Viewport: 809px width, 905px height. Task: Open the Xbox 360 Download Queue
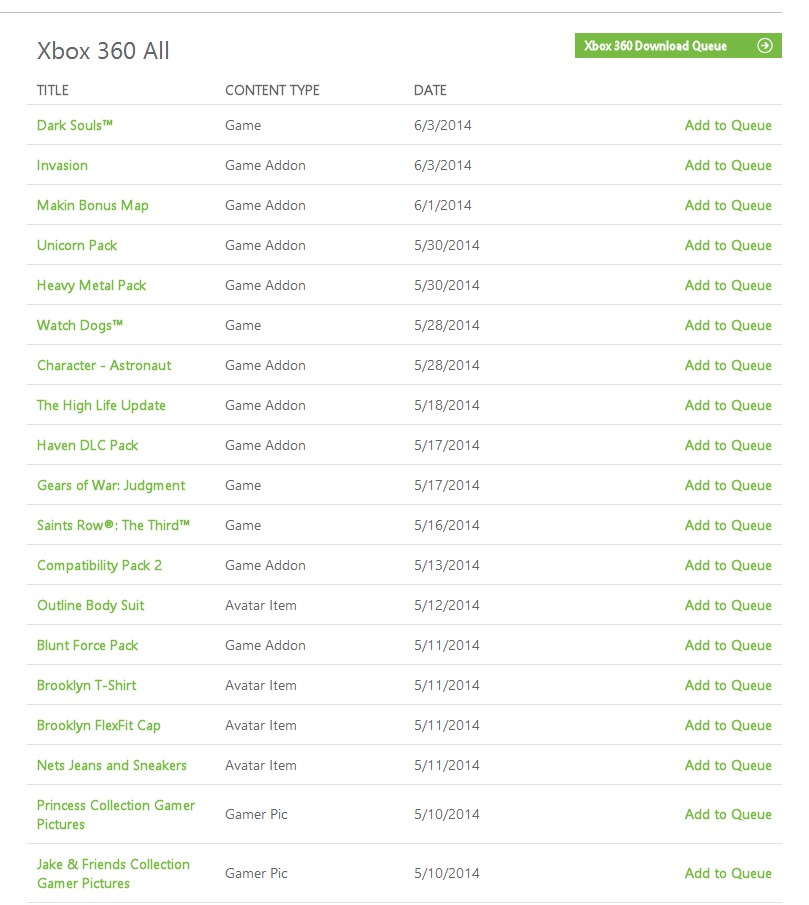click(656, 46)
